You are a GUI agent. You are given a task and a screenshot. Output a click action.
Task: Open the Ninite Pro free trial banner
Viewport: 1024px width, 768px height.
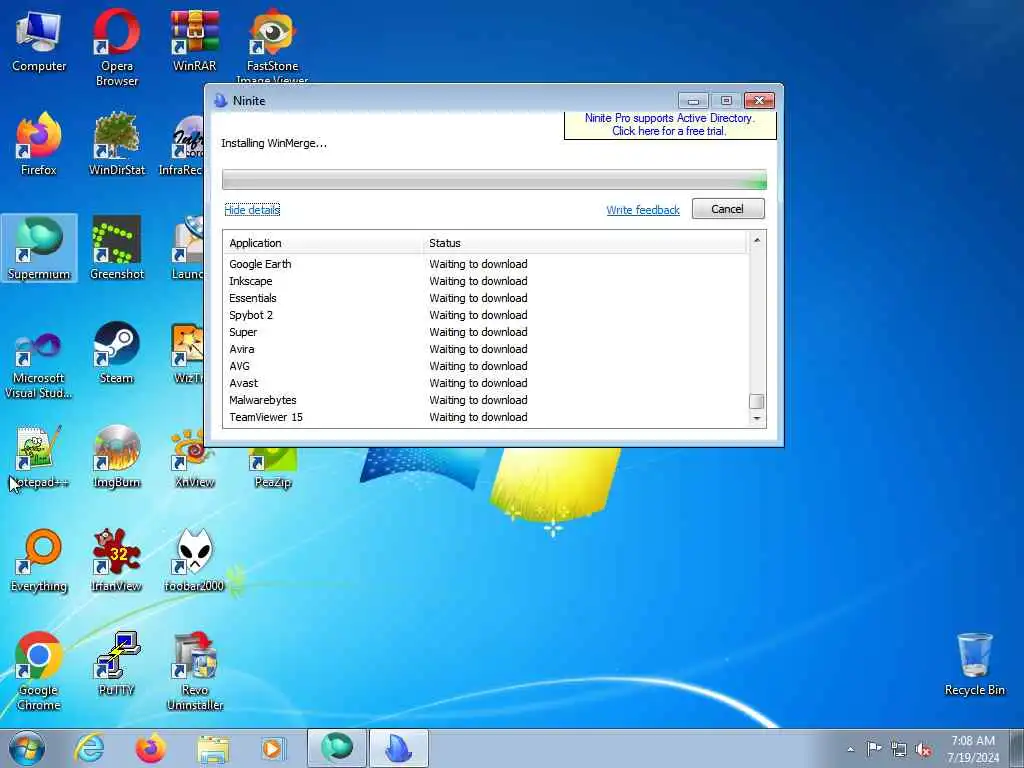[670, 125]
